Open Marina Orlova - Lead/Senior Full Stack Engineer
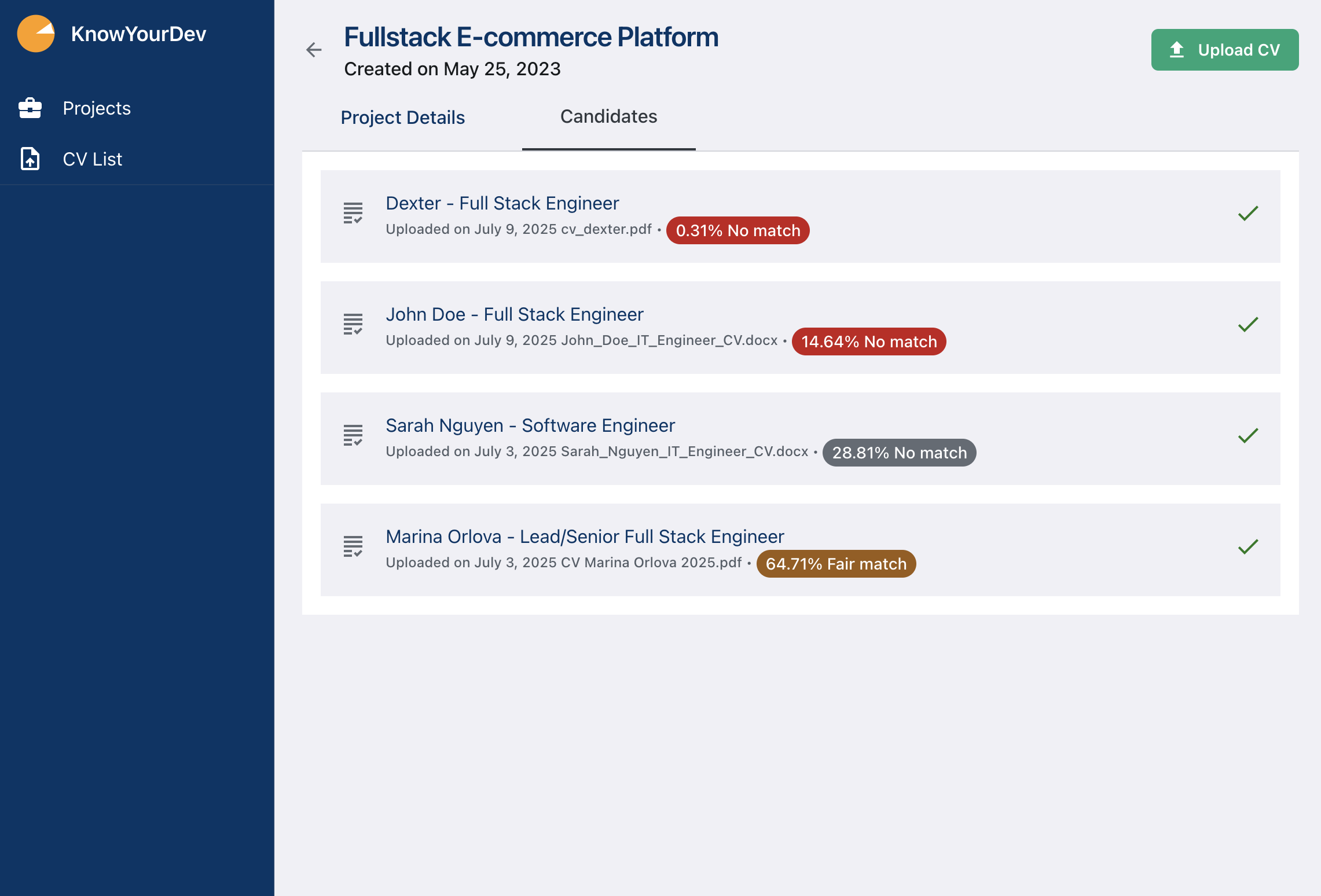This screenshot has width=1321, height=896. (x=585, y=537)
